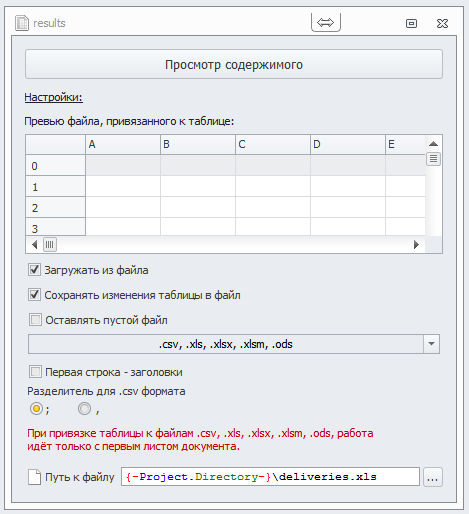Select comma as the csv separator
469x514 pixels.
84,409
